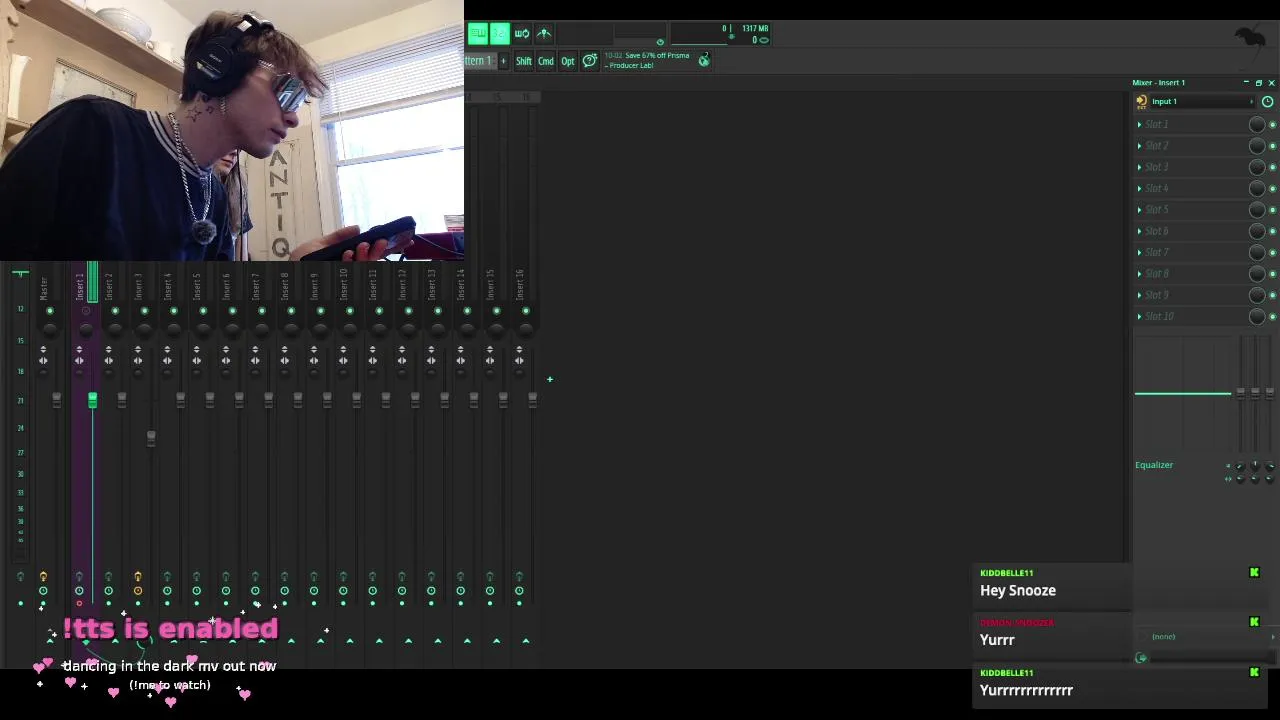Mute the Master track via its green LED
1280x720 pixels.
[50, 311]
